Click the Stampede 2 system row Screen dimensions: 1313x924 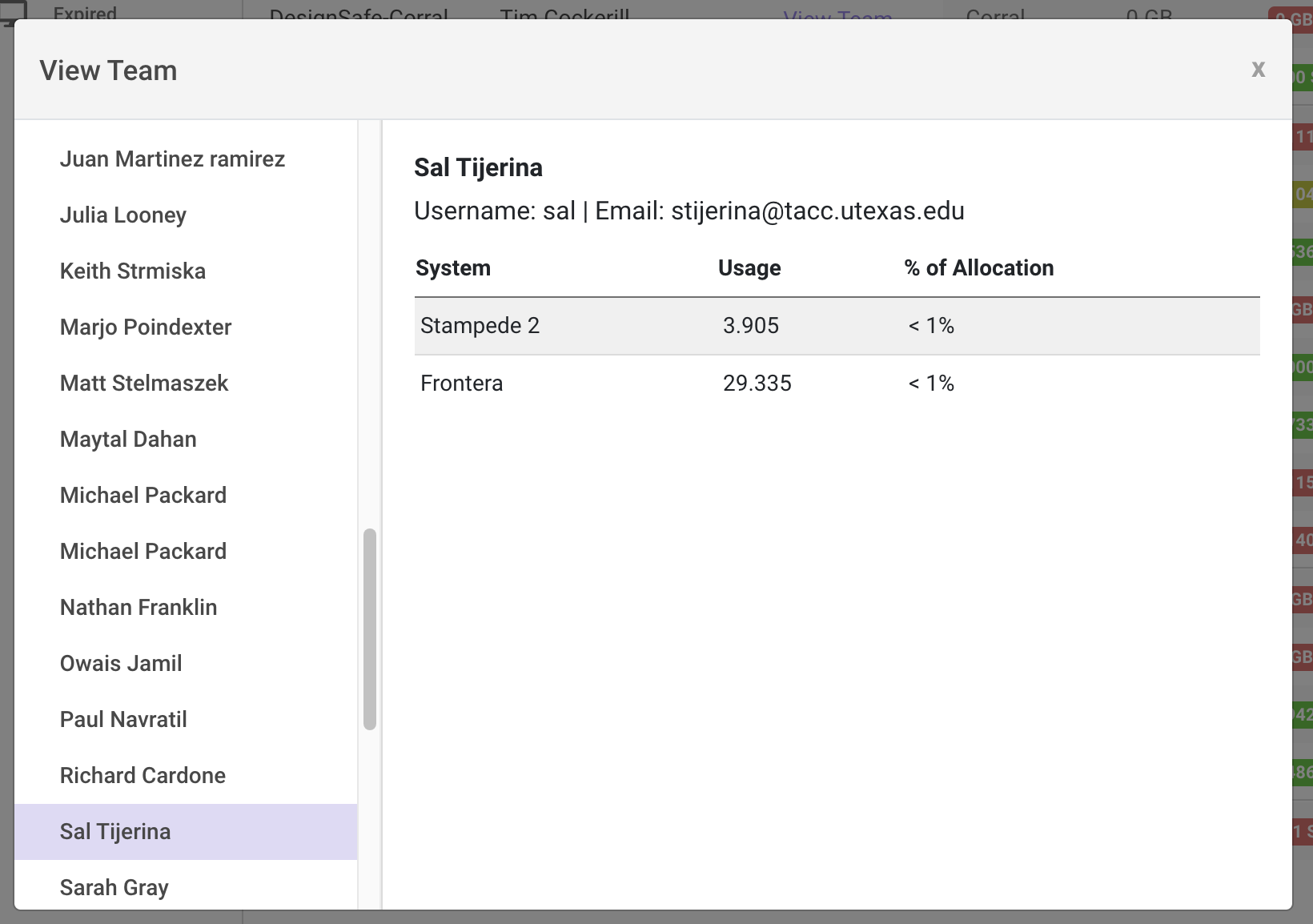pos(837,326)
